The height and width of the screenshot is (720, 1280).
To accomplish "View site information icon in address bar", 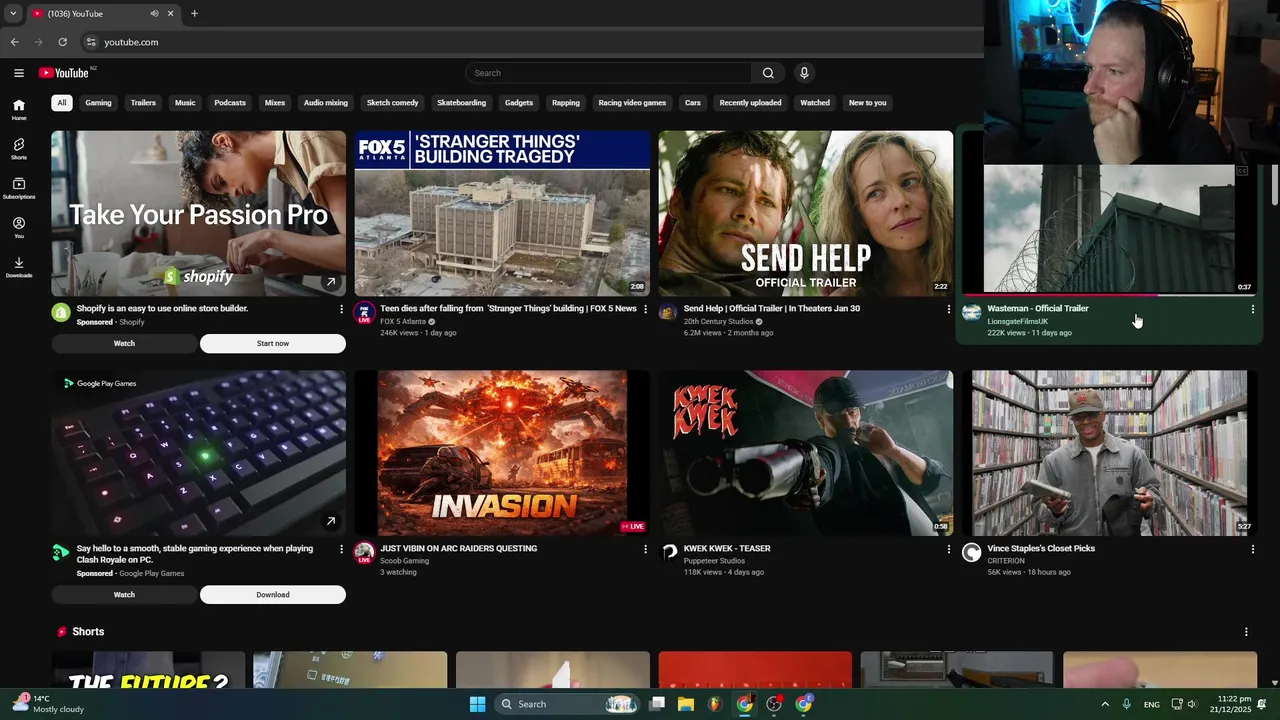I will 90,42.
